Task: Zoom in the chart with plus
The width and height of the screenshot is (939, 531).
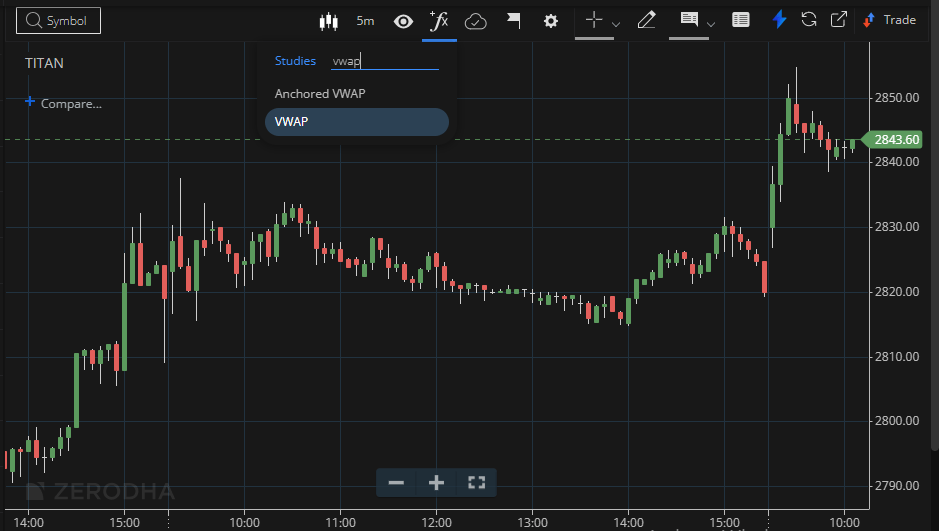Action: point(436,483)
